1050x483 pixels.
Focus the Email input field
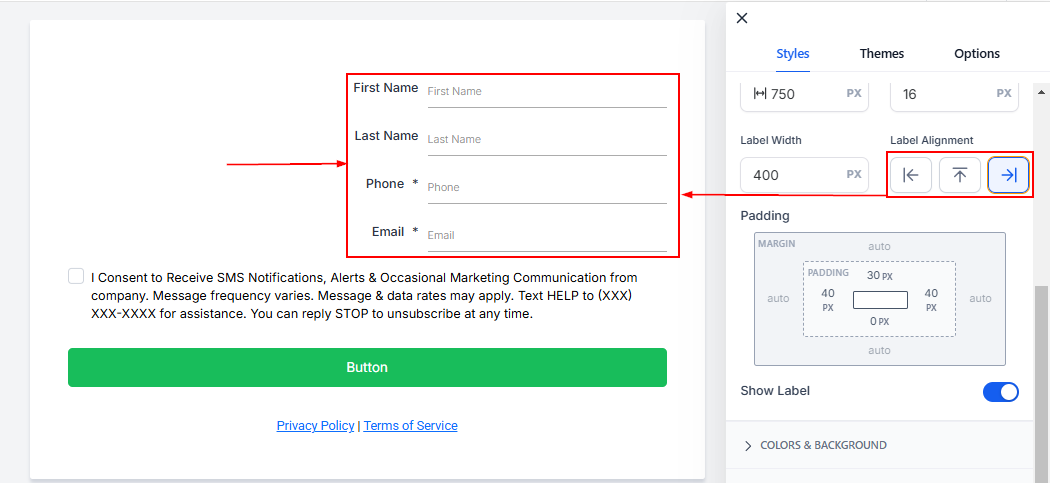click(545, 235)
